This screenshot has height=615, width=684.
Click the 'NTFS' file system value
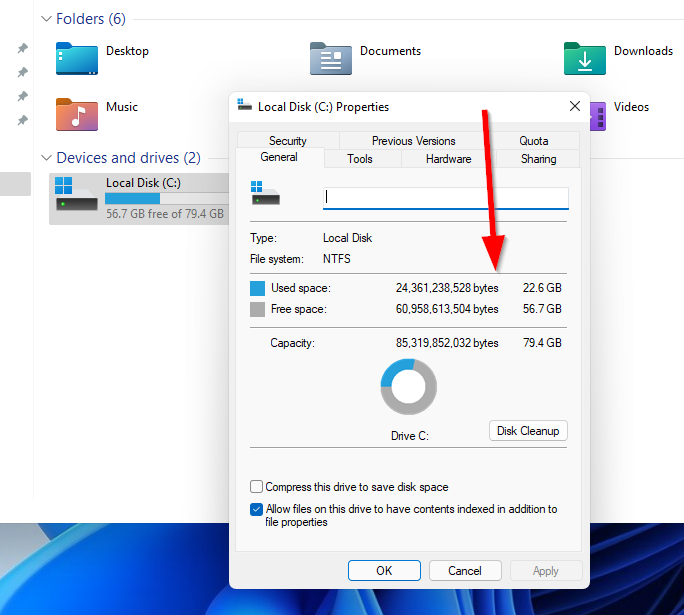click(337, 259)
